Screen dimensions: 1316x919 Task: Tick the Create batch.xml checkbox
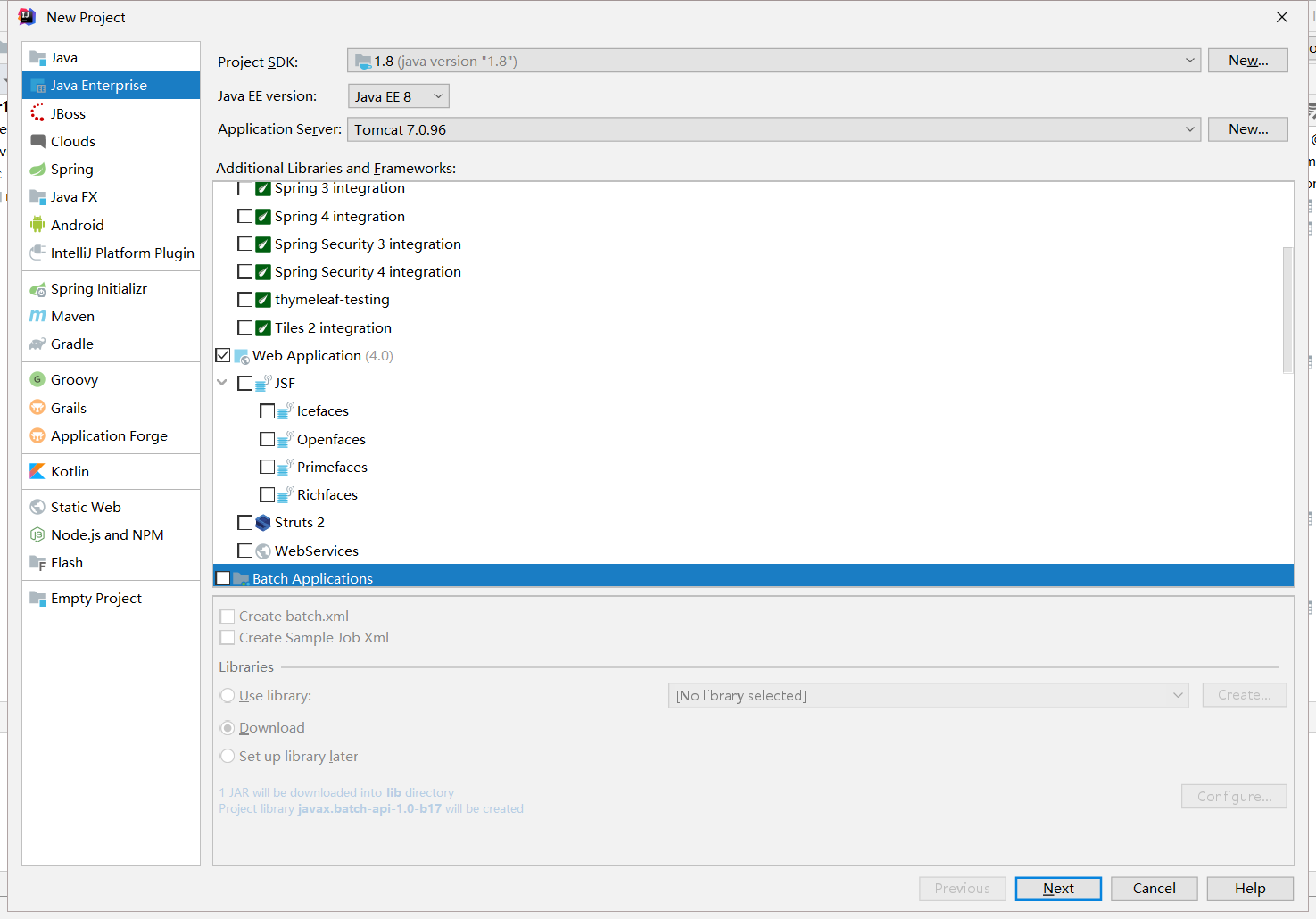tap(228, 617)
